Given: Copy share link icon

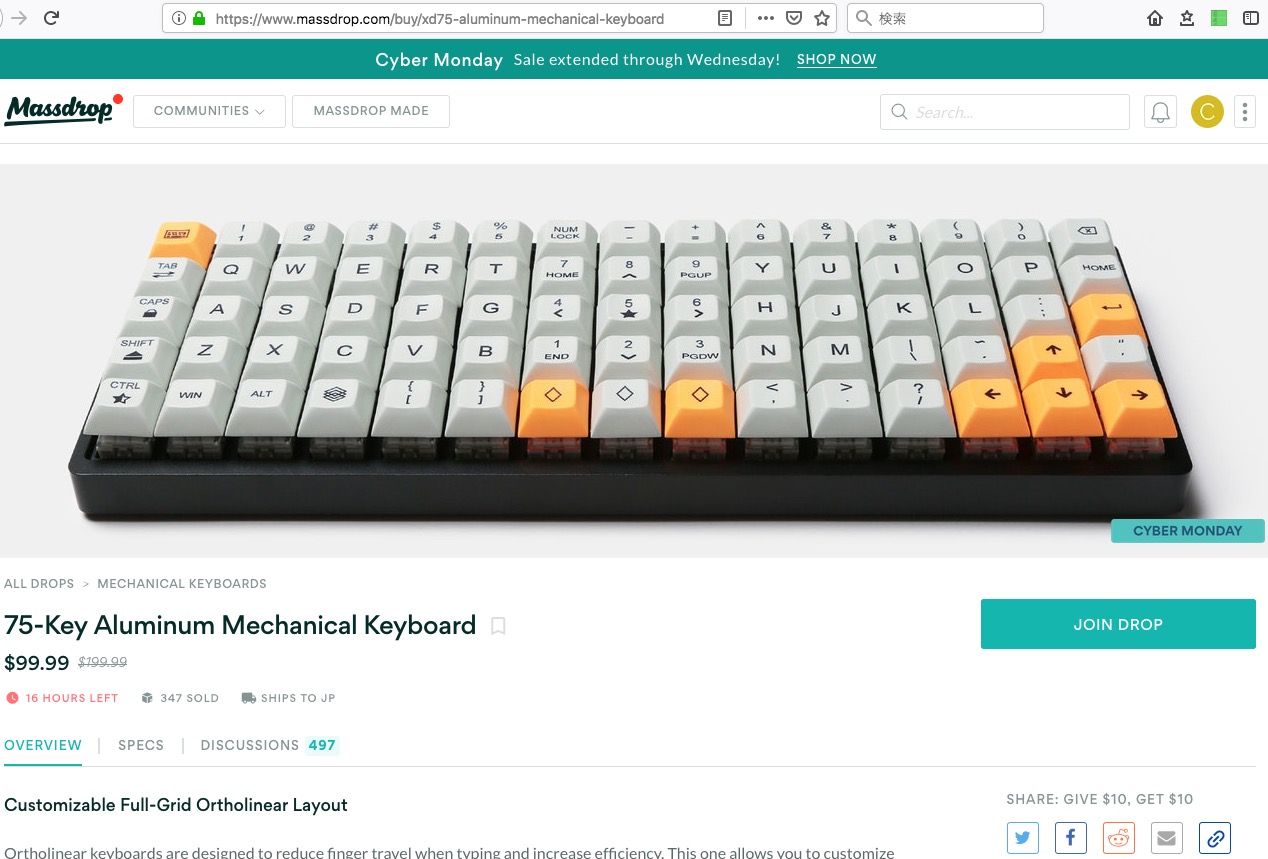Looking at the screenshot, I should pos(1215,838).
